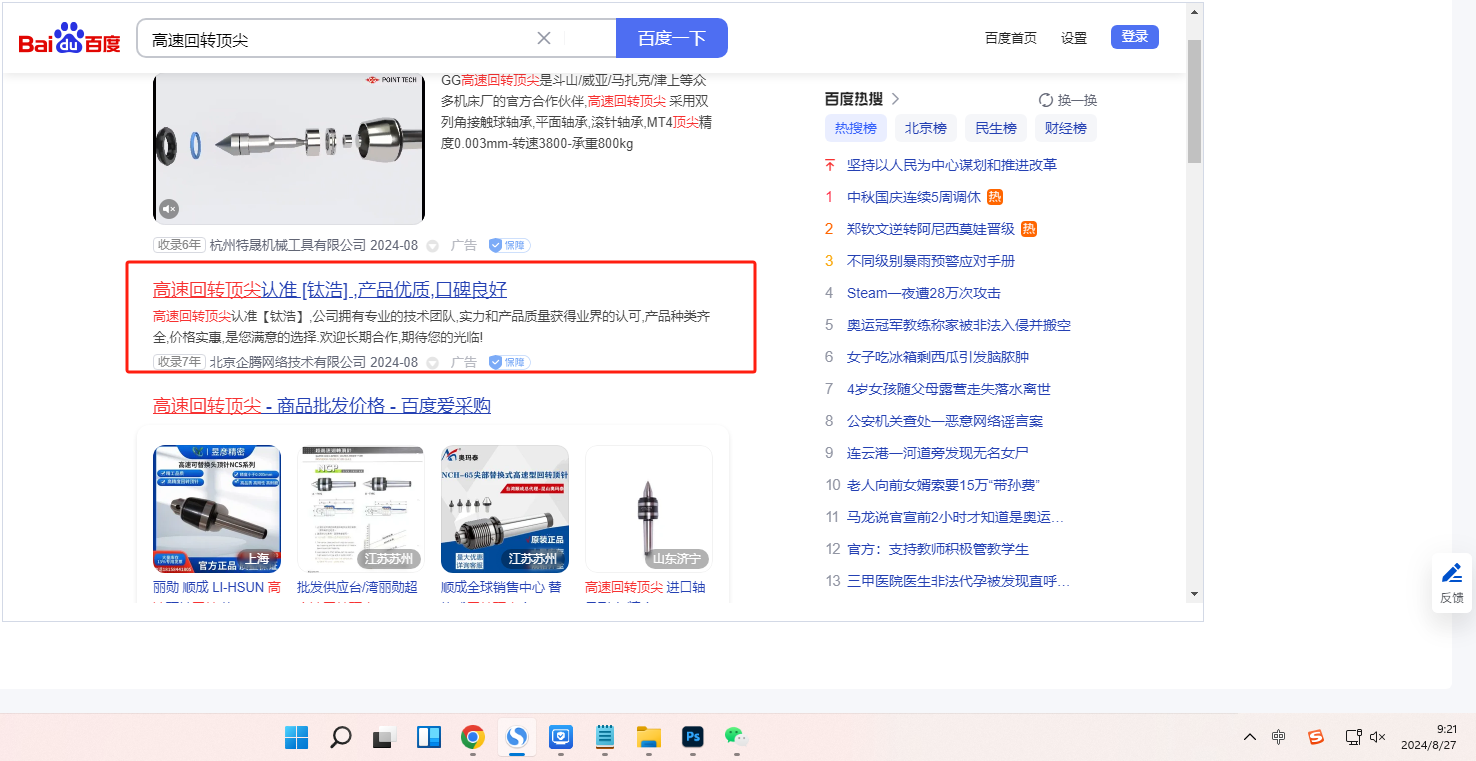
Task: Open WeChat from the taskbar
Action: coord(736,738)
